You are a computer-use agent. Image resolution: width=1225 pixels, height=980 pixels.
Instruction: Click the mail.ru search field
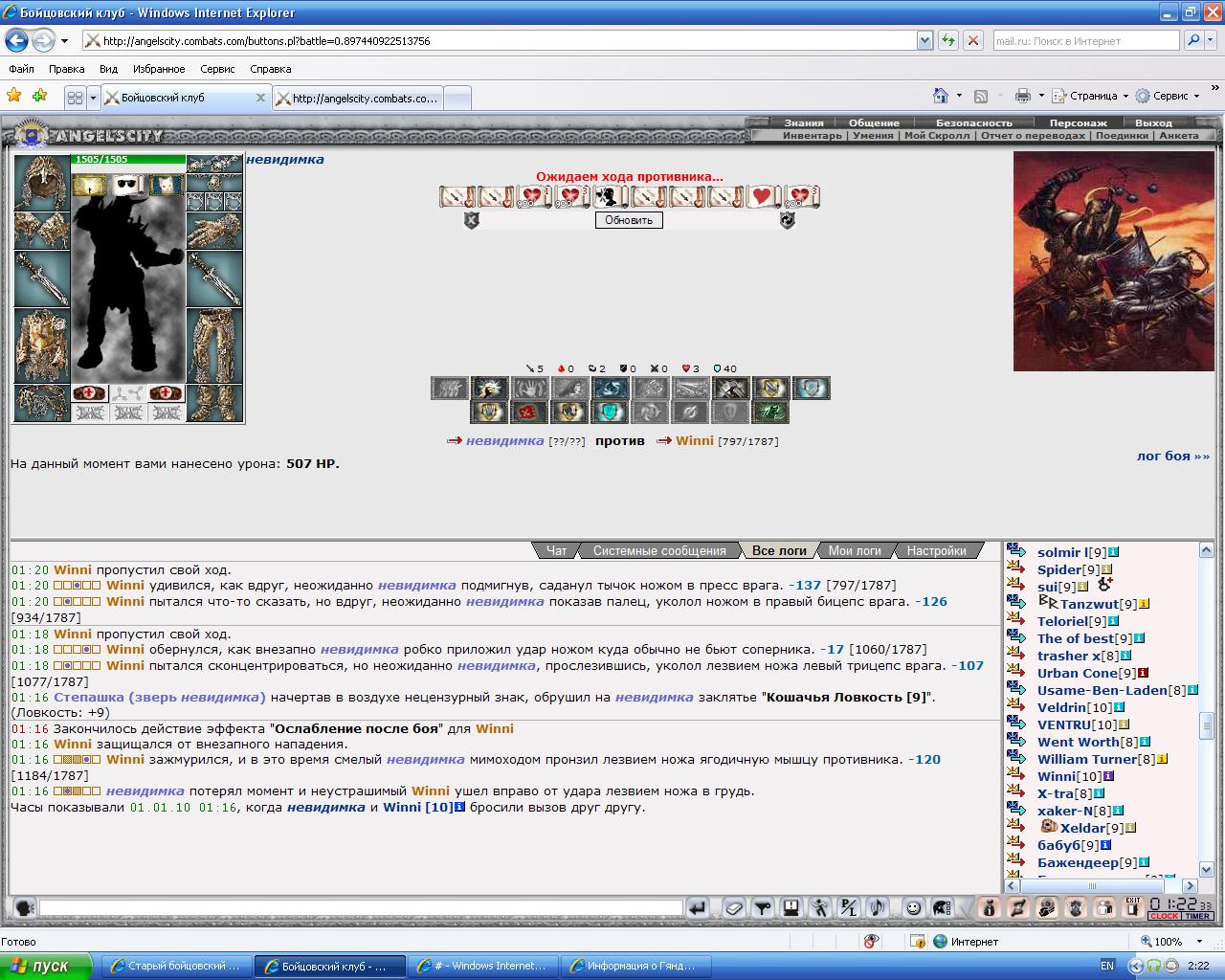coord(1085,40)
